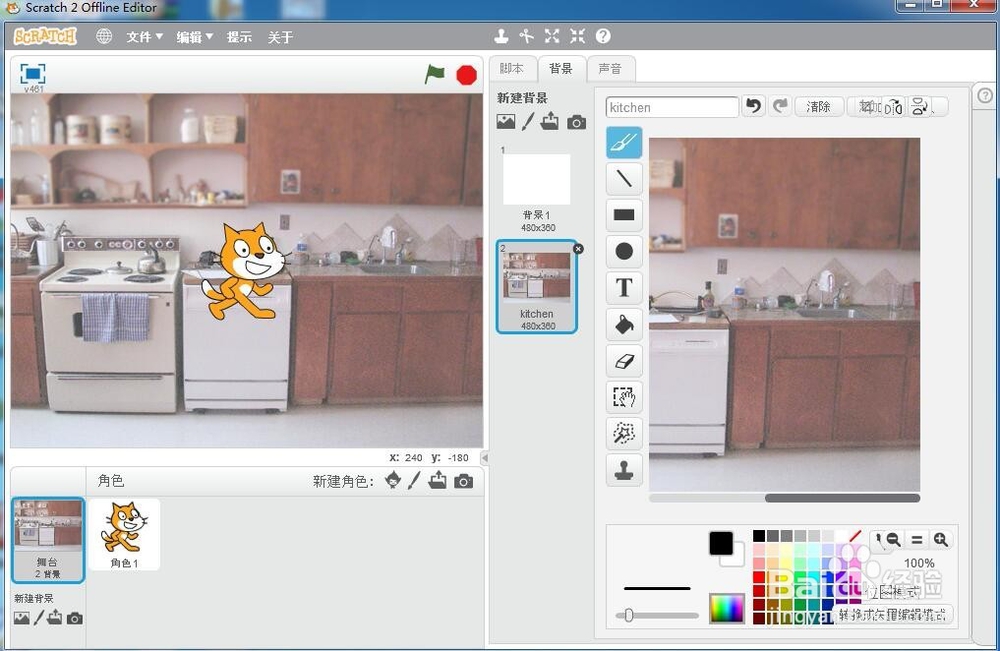Switch to the 声音 sounds tab
This screenshot has width=1000, height=651.
click(610, 68)
